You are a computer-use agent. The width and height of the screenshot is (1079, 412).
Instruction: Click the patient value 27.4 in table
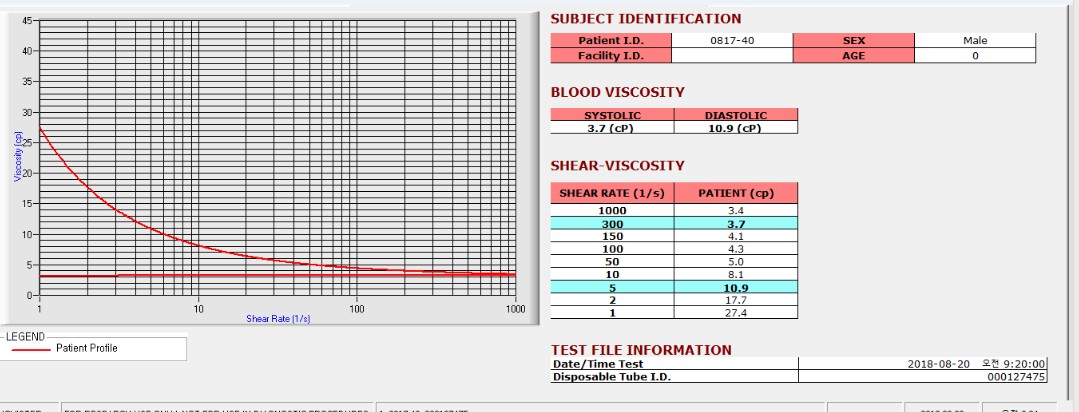736,313
